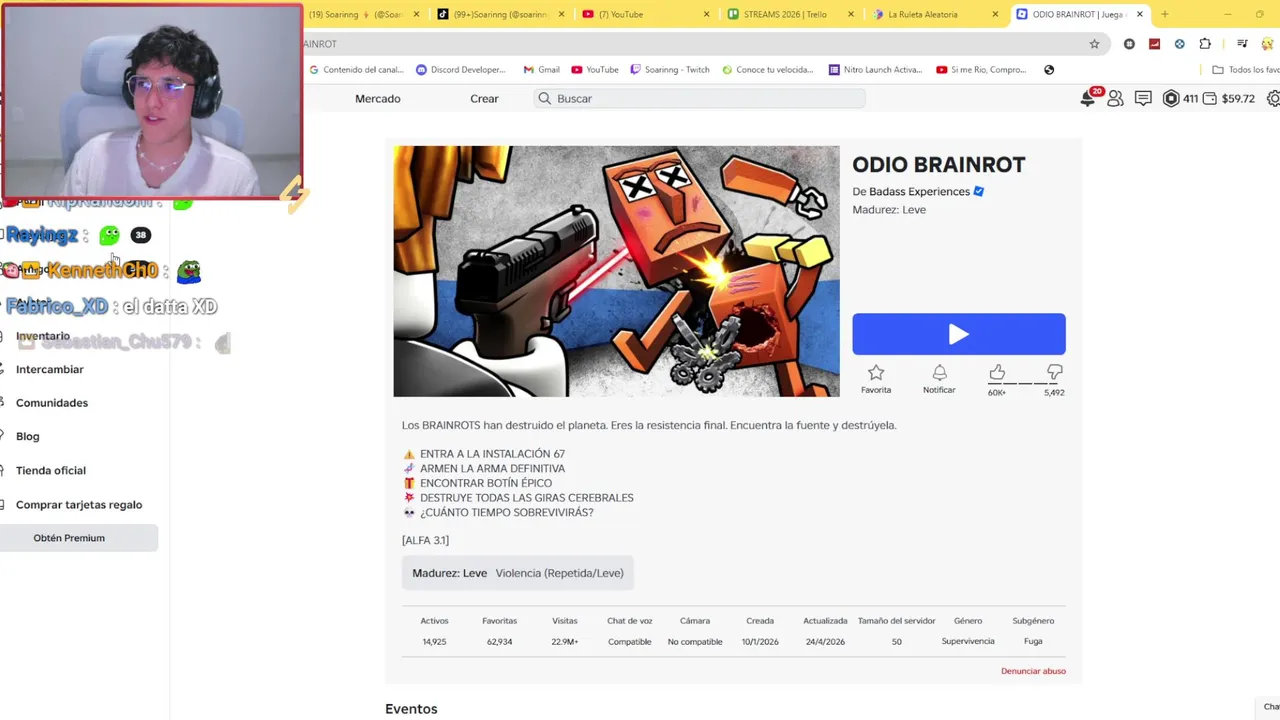Open Contenido del canal bookmark

point(356,70)
